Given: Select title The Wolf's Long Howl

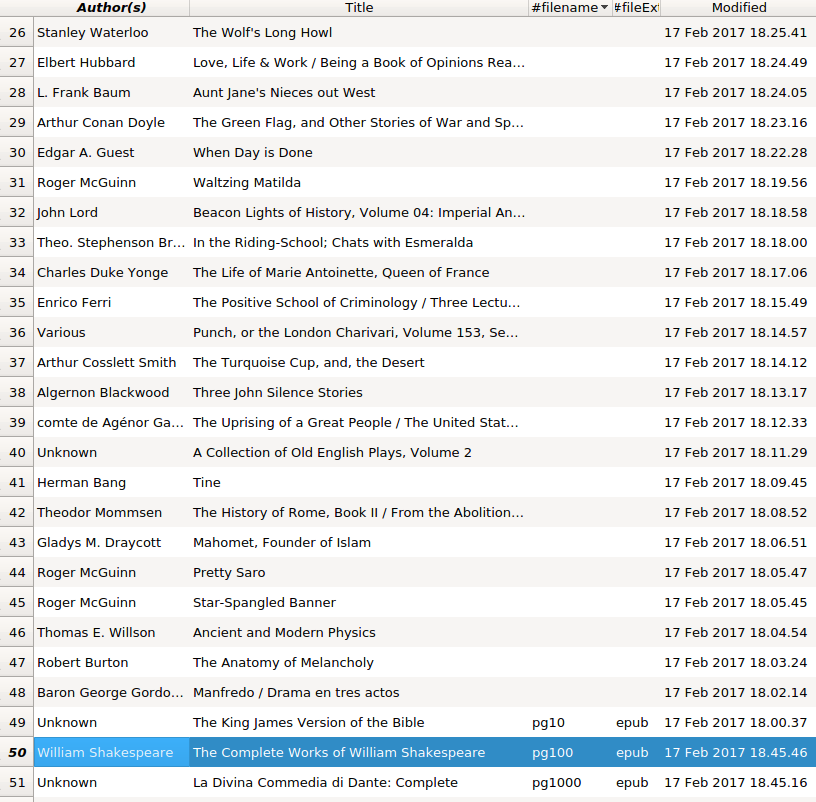Looking at the screenshot, I should [262, 33].
